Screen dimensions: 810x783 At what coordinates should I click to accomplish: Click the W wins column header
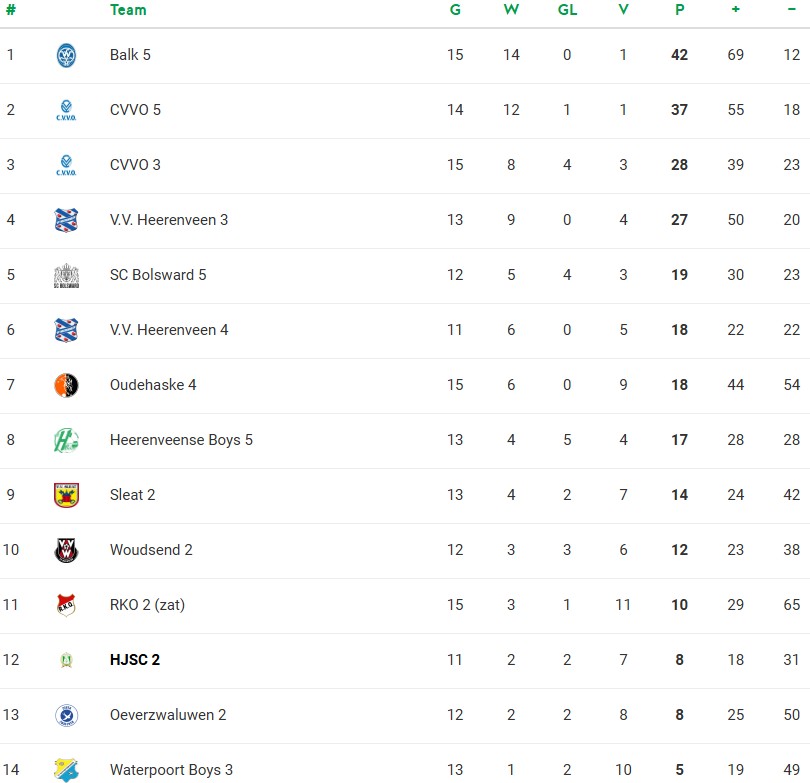pyautogui.click(x=511, y=10)
